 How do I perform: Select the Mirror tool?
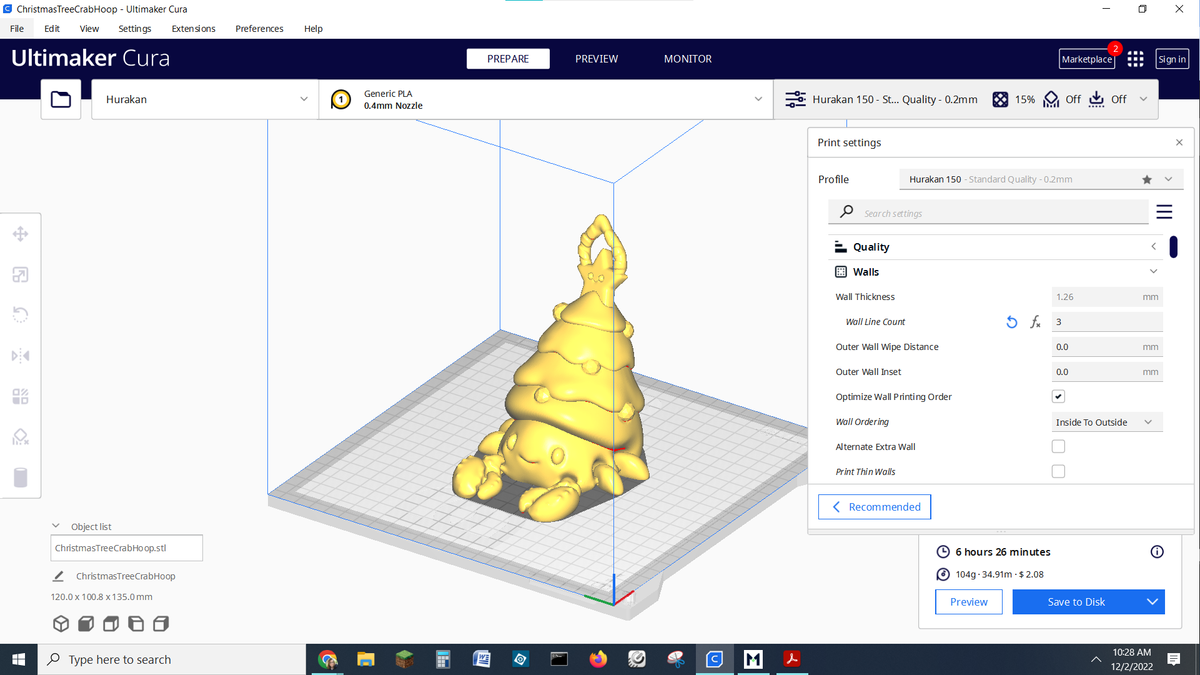(20, 355)
